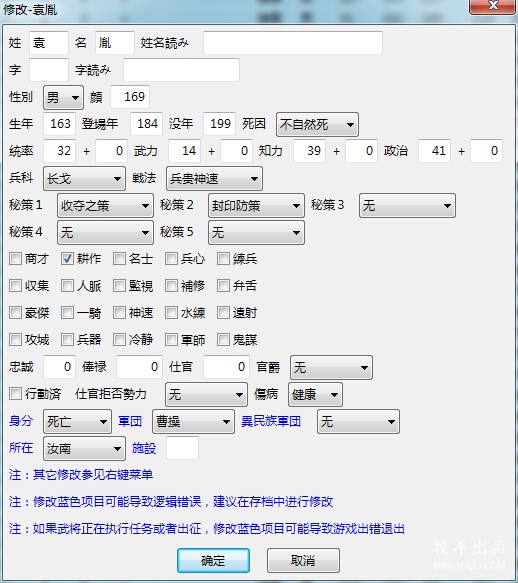Enable the 軍師 checkbox
The width and height of the screenshot is (518, 583).
pyautogui.click(x=171, y=339)
